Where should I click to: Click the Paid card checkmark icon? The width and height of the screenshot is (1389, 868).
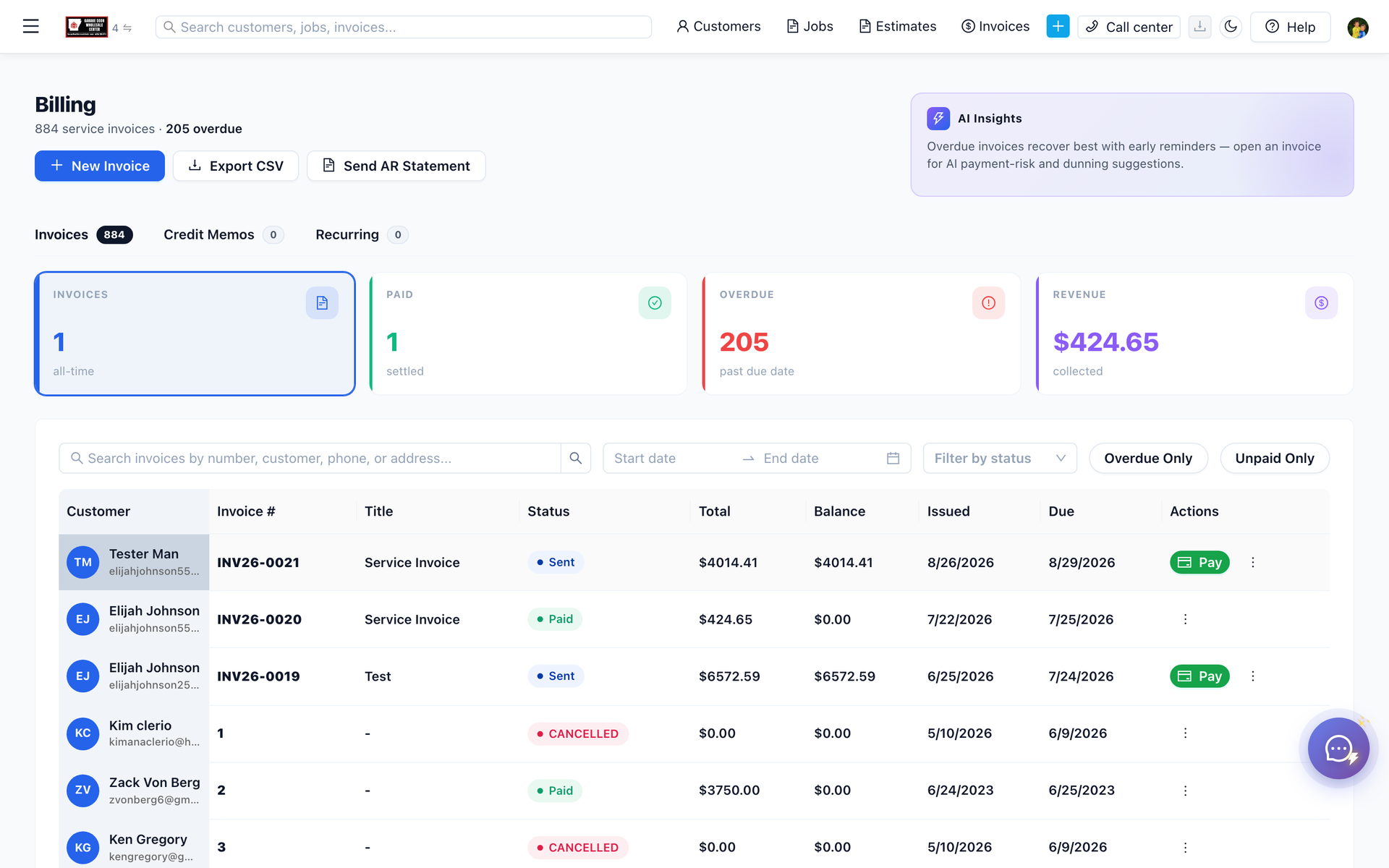(x=655, y=303)
